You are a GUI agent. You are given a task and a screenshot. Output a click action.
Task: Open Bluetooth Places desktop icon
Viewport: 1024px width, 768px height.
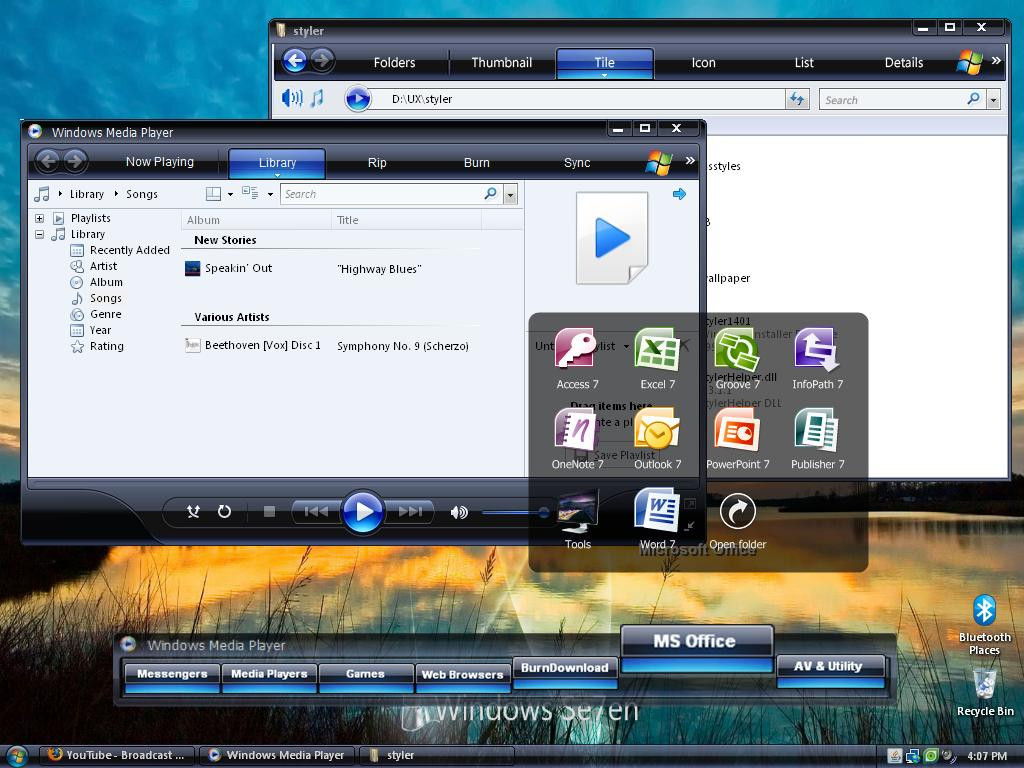(984, 611)
